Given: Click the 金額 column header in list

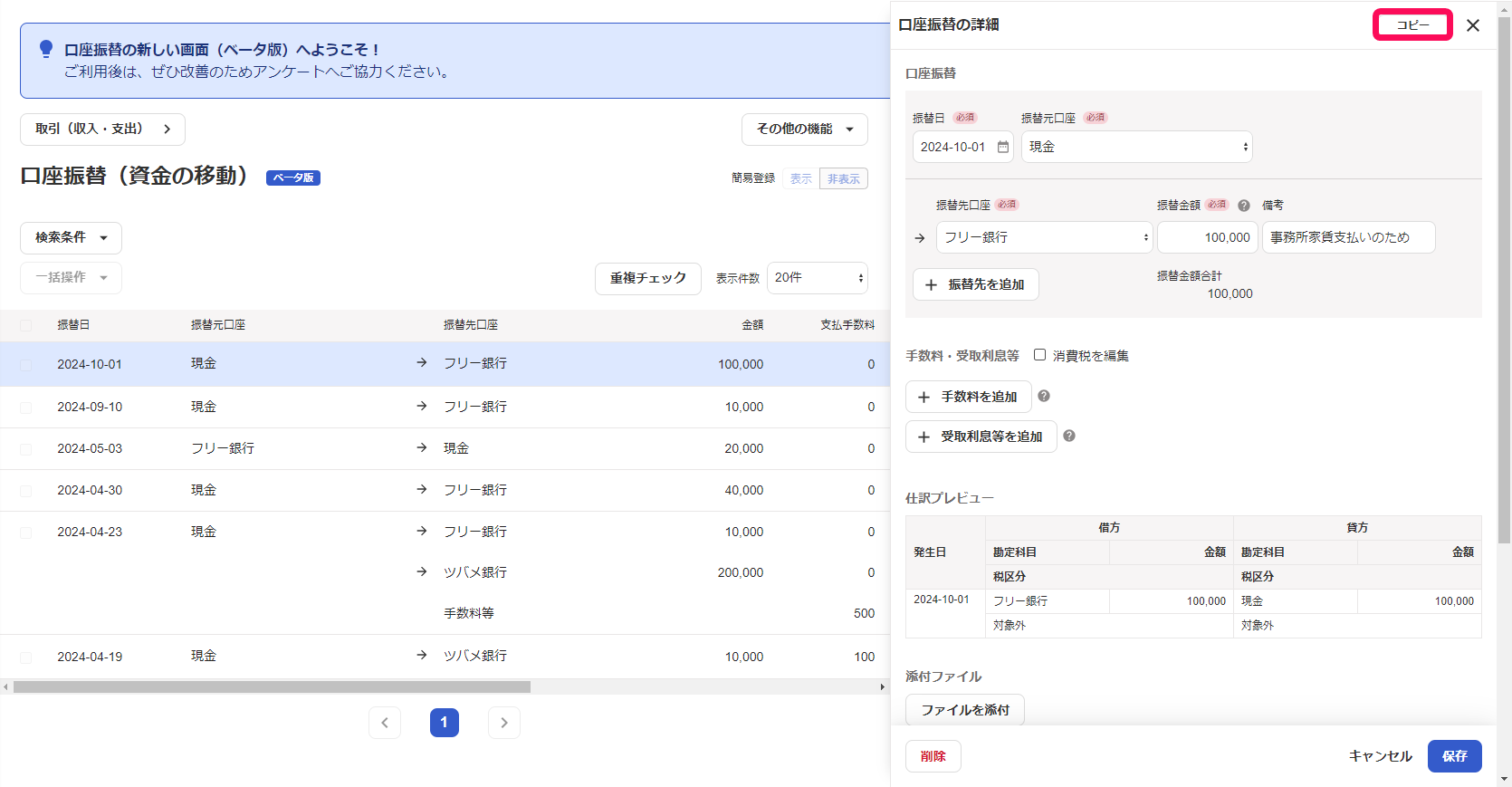Looking at the screenshot, I should [x=752, y=325].
